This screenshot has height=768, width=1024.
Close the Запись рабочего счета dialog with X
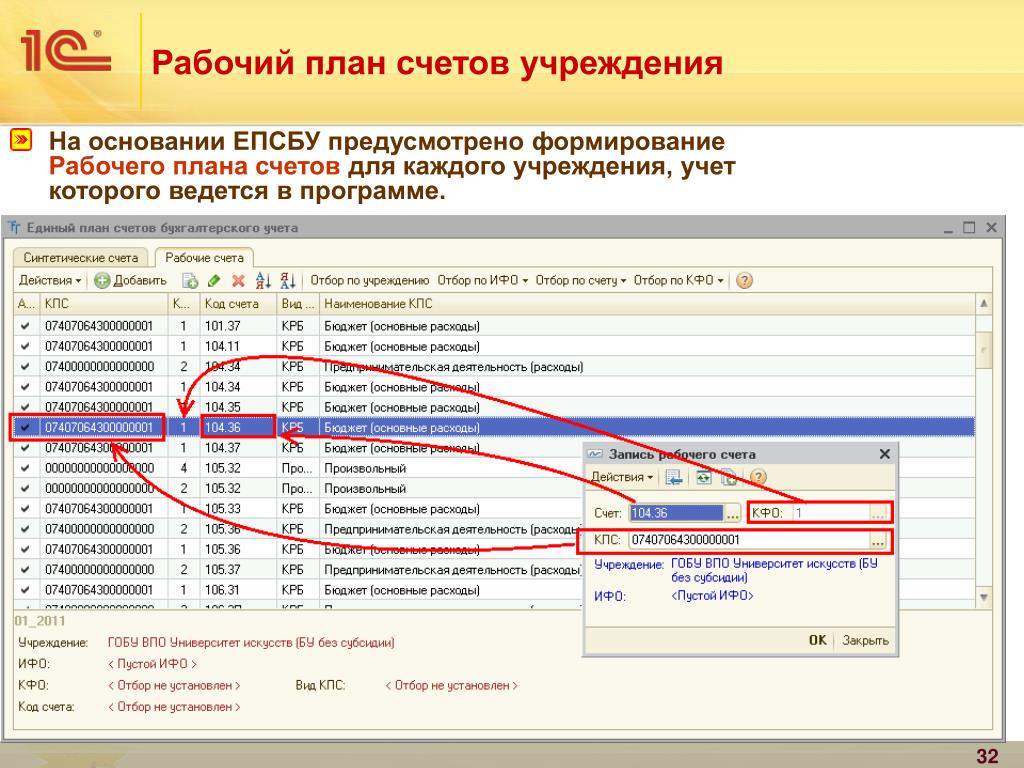[884, 454]
